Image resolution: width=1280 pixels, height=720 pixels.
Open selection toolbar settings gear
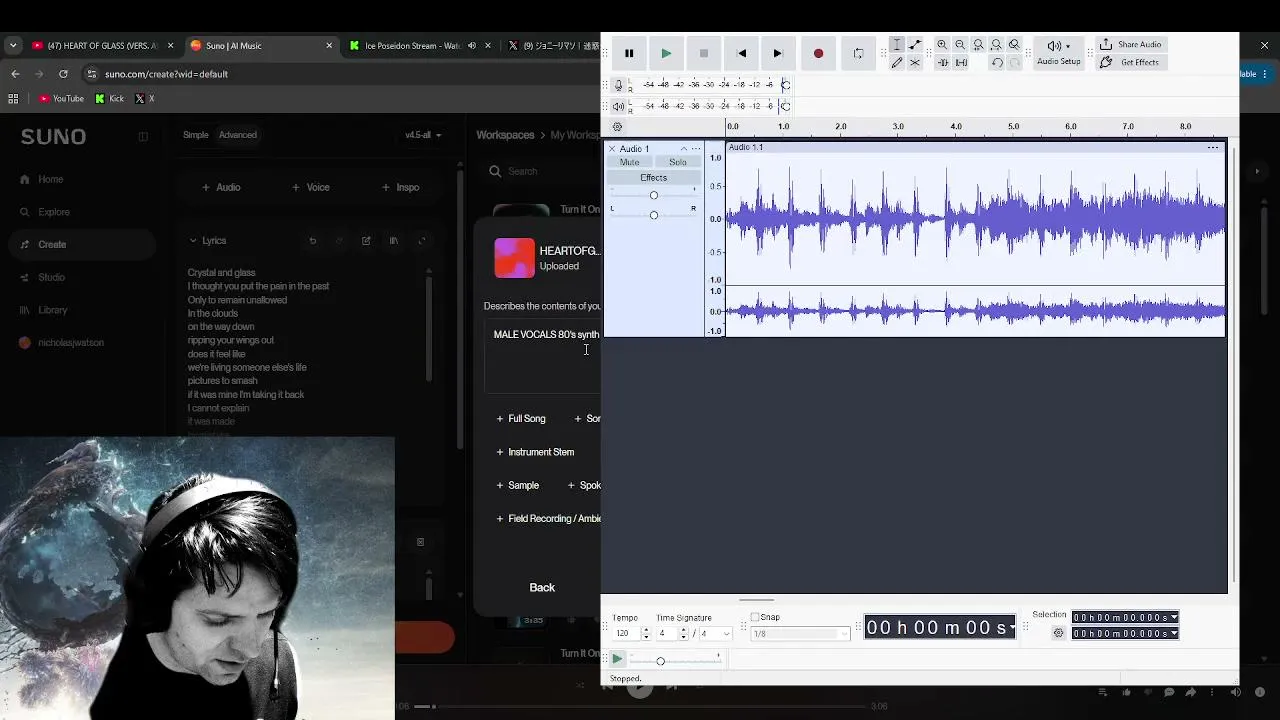point(1058,633)
